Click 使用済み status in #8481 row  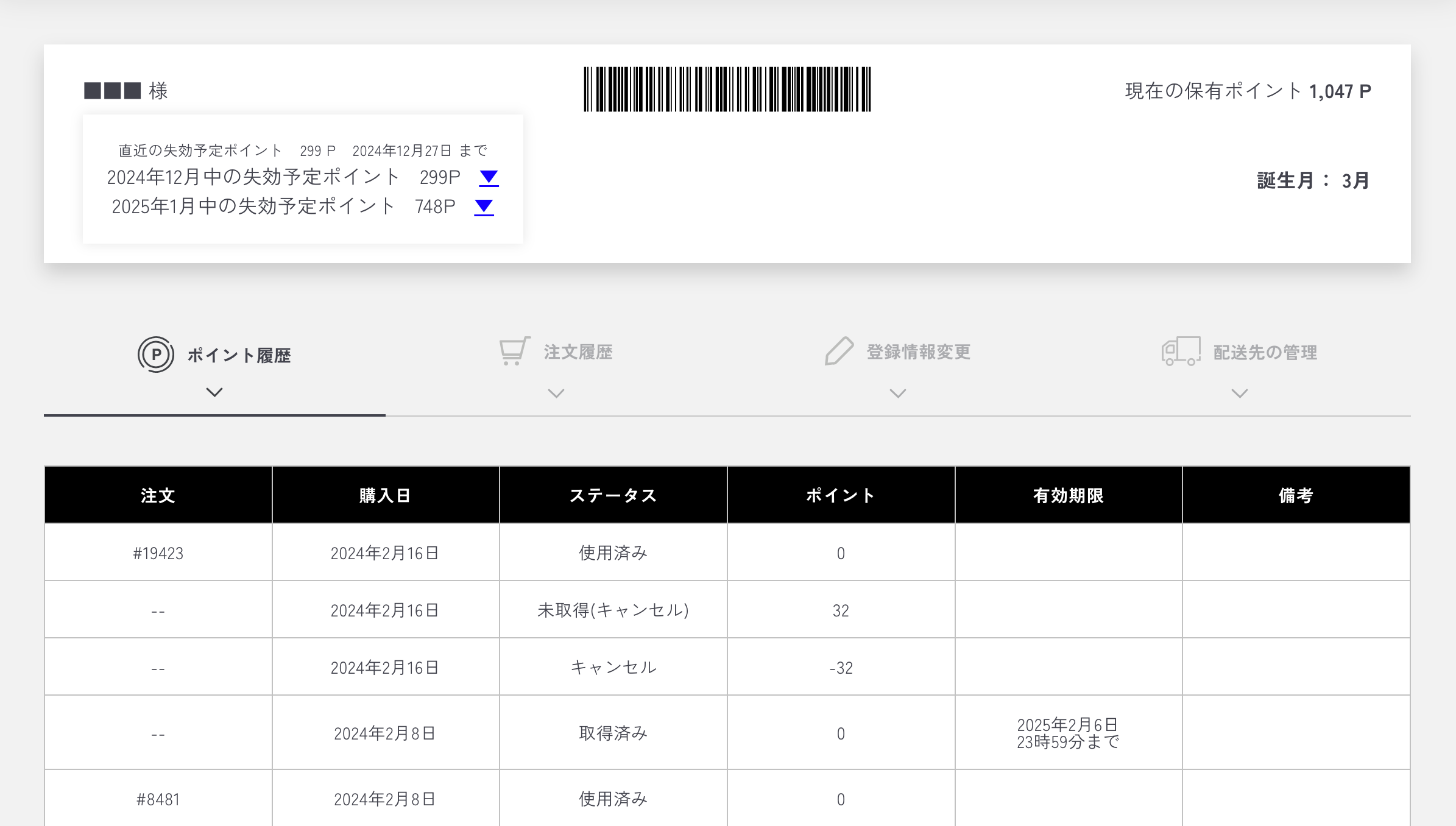pyautogui.click(x=613, y=799)
